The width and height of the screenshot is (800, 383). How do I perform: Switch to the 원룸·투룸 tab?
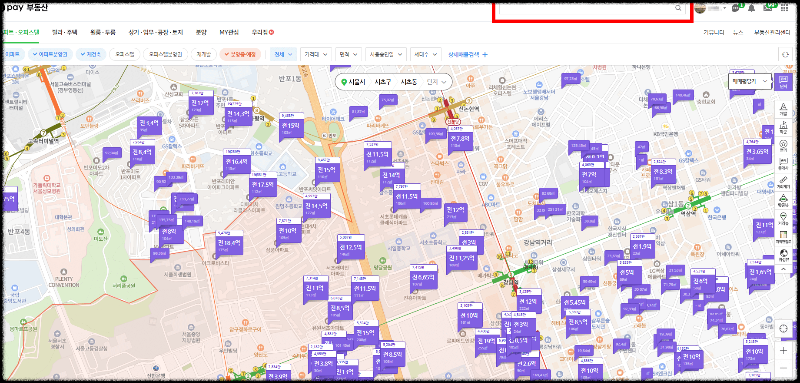[103, 32]
